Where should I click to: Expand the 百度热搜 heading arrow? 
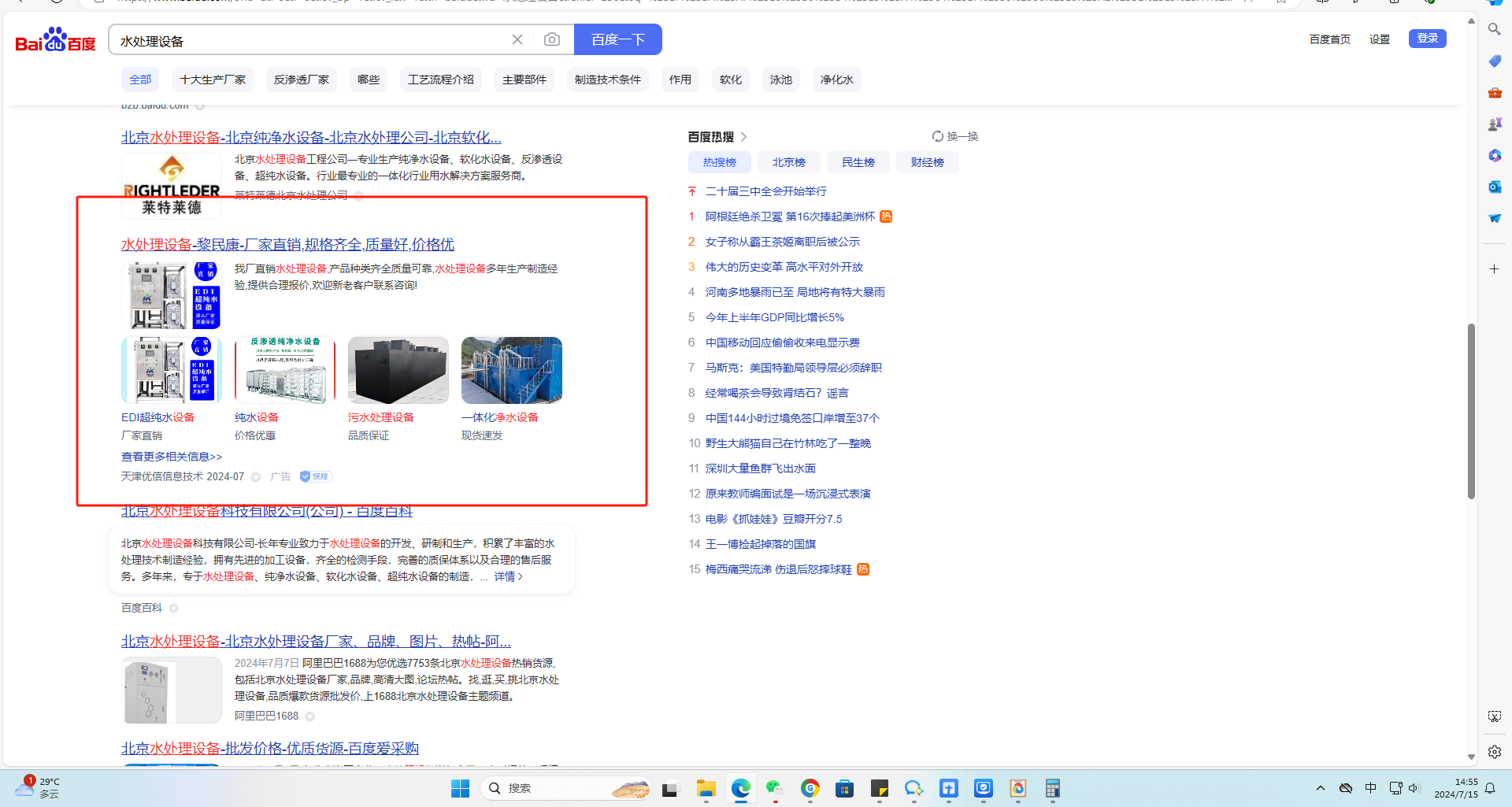743,137
